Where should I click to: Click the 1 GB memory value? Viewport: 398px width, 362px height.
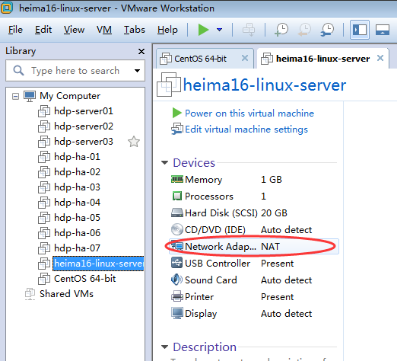pos(271,179)
